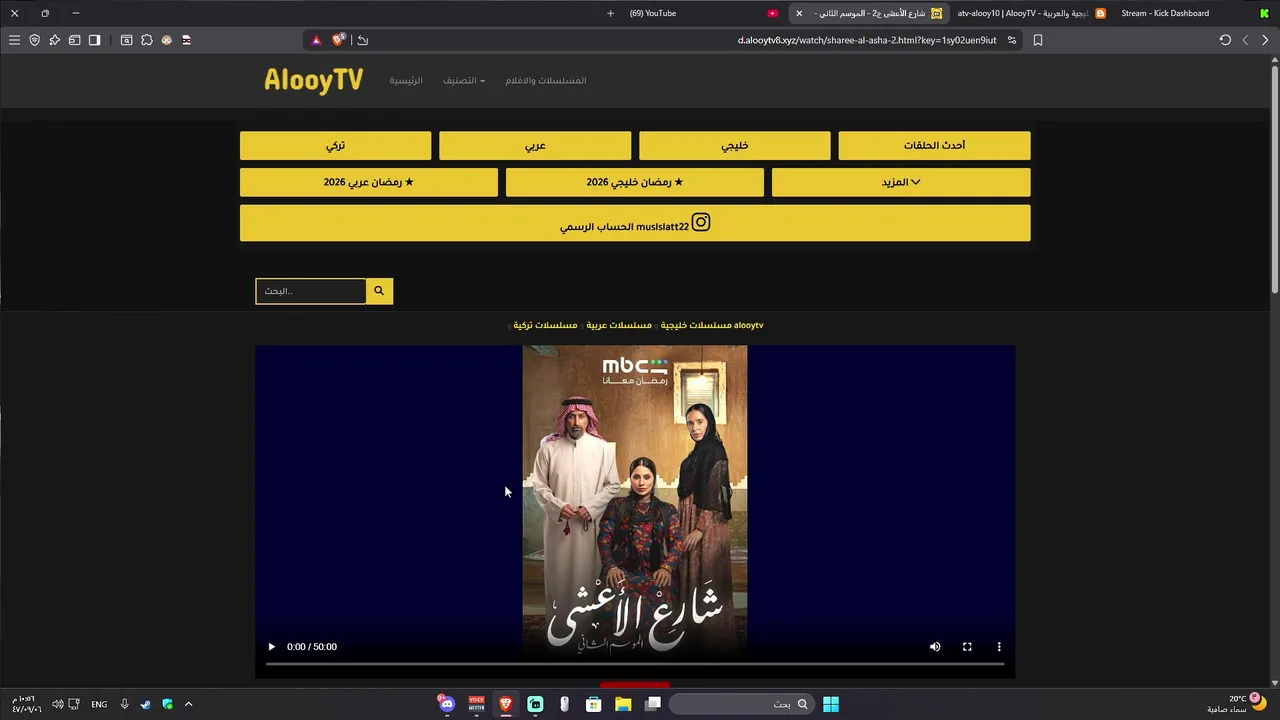
Task: Go forward with the right chevron navigation arrow
Action: [x=1265, y=40]
